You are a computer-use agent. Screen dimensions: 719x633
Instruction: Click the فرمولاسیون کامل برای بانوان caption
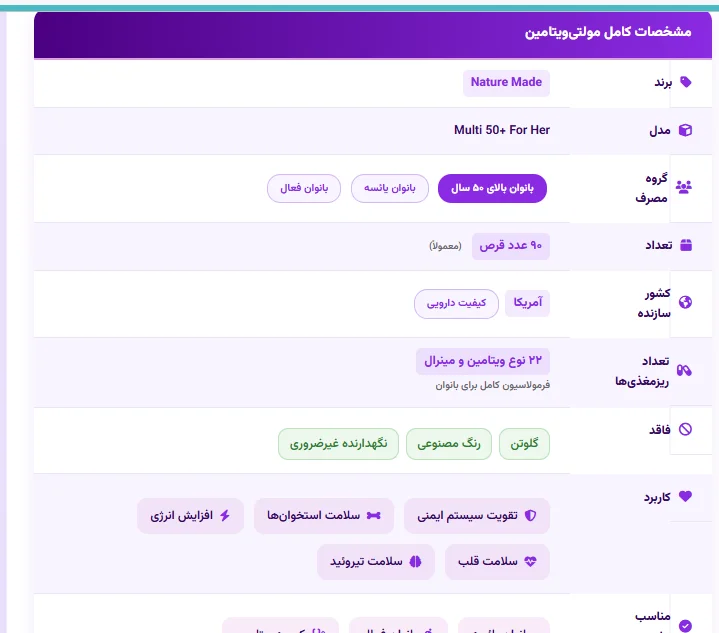(492, 385)
